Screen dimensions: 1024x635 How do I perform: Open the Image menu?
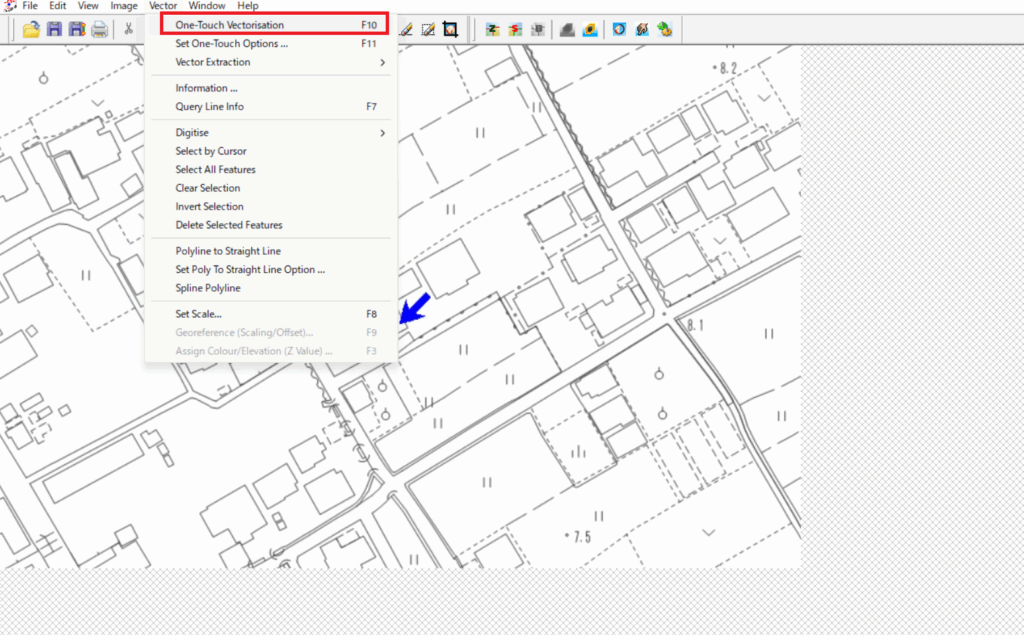(123, 6)
